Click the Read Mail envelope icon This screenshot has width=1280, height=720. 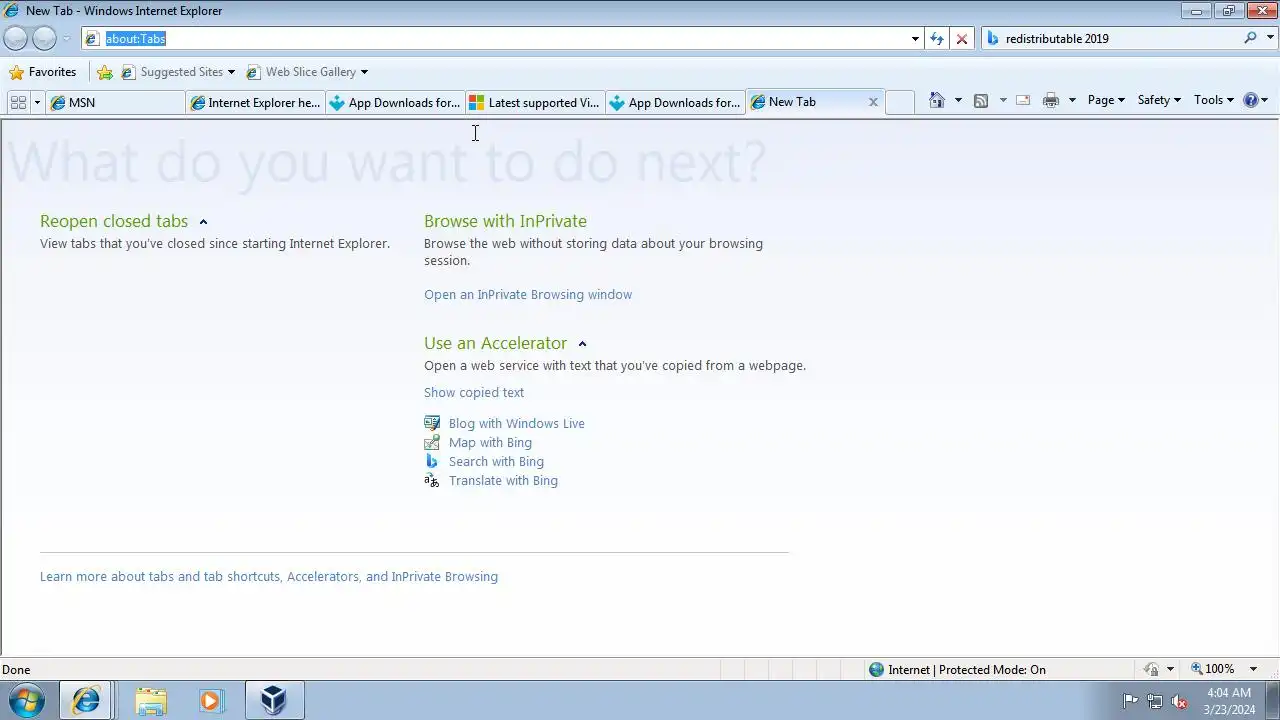point(1023,100)
